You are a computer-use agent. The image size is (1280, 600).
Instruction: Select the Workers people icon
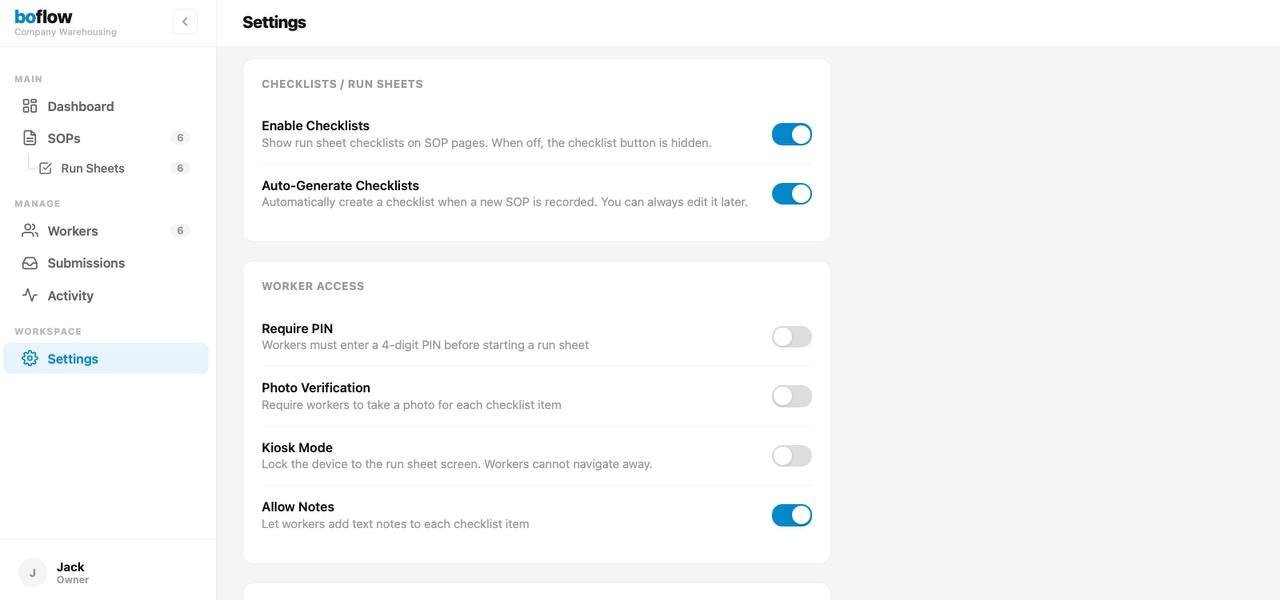coord(29,230)
